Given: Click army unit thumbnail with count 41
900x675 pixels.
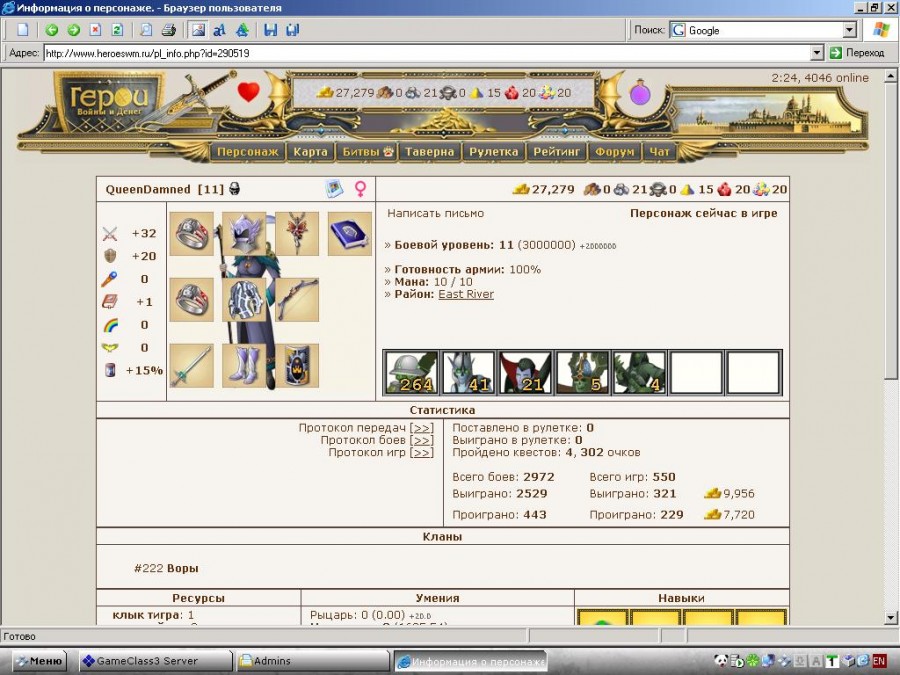Looking at the screenshot, I should point(468,373).
